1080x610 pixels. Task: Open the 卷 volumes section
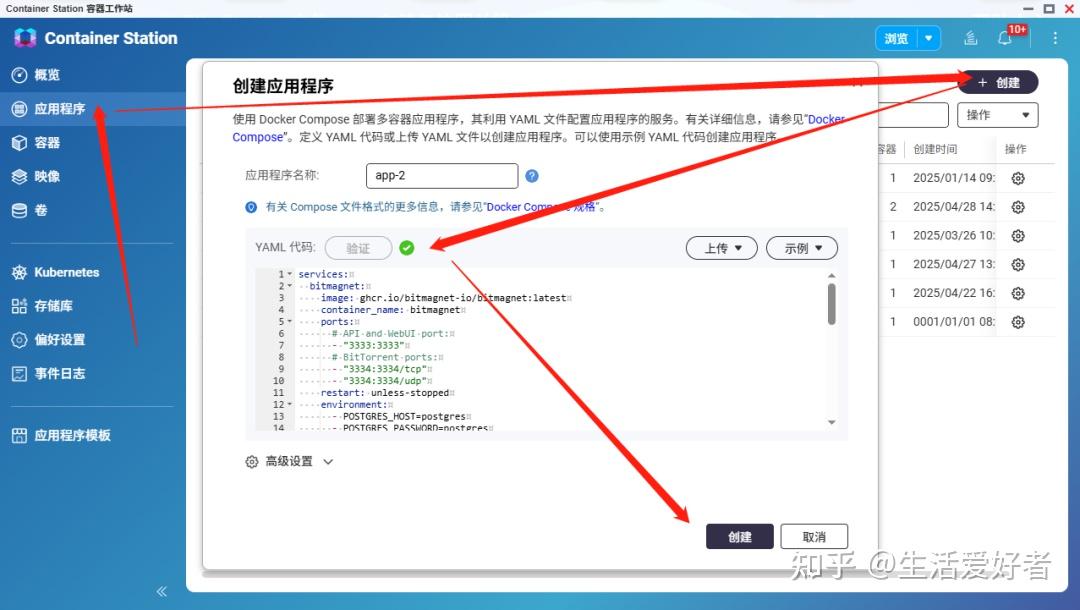tap(30, 210)
